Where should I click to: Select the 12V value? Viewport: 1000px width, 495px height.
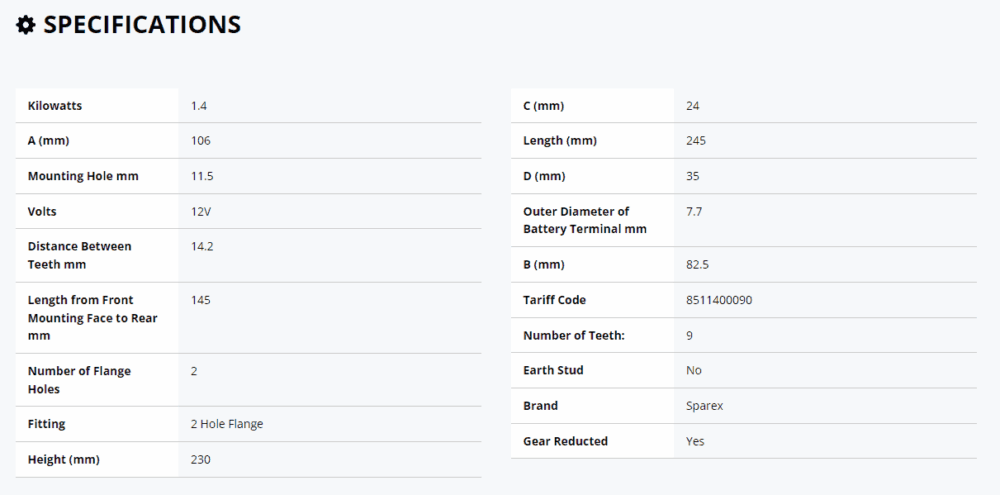tap(201, 211)
